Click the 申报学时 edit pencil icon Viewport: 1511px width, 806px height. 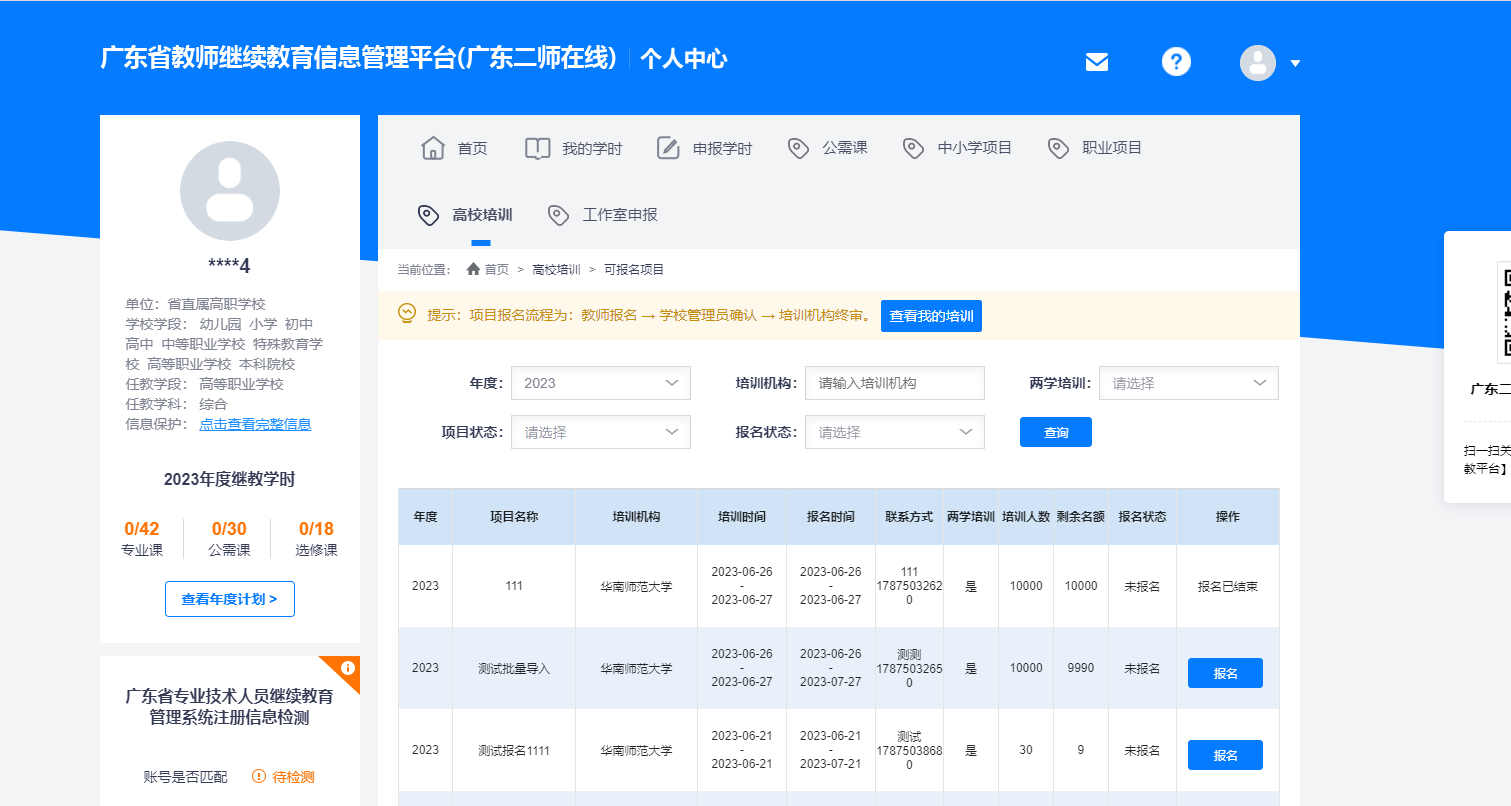coord(668,148)
